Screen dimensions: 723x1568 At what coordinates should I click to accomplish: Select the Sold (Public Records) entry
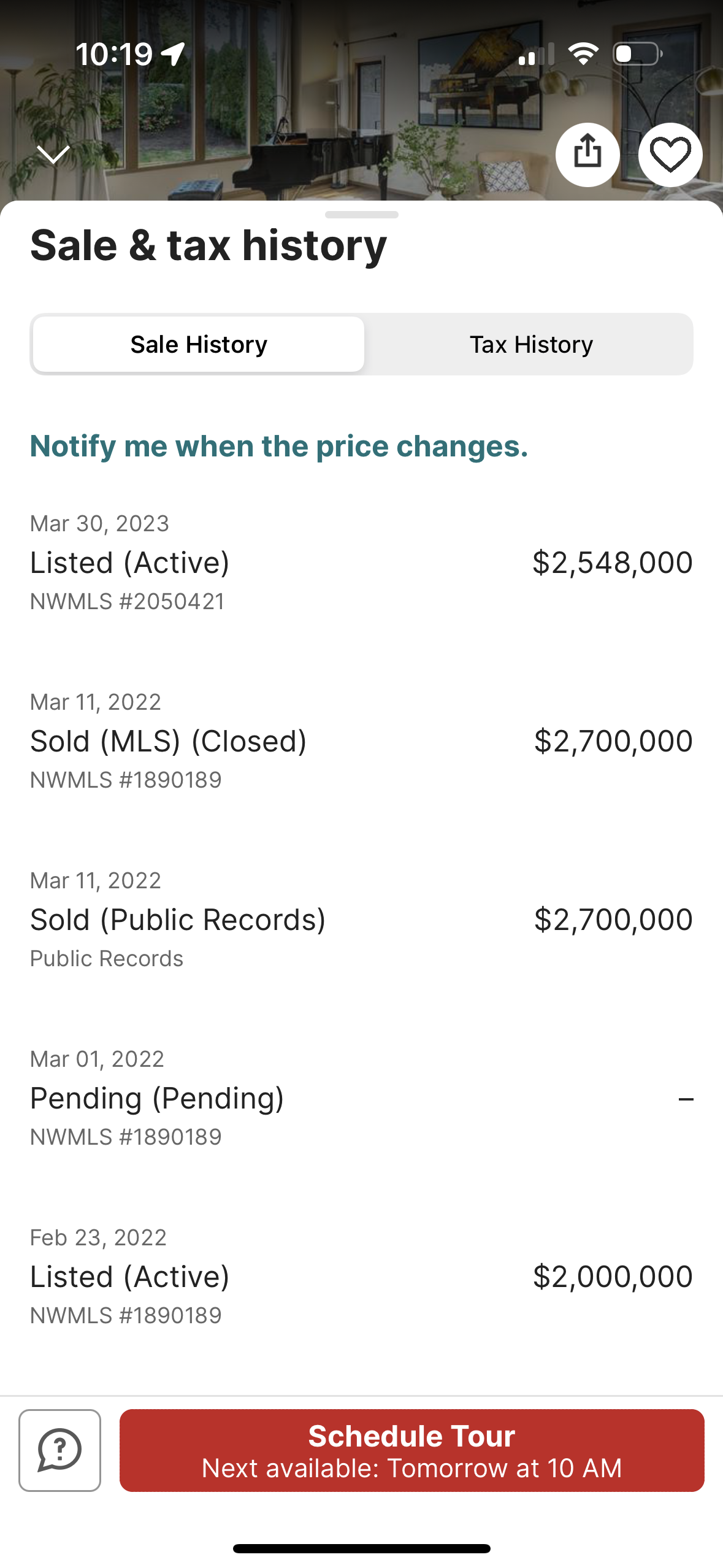point(361,920)
